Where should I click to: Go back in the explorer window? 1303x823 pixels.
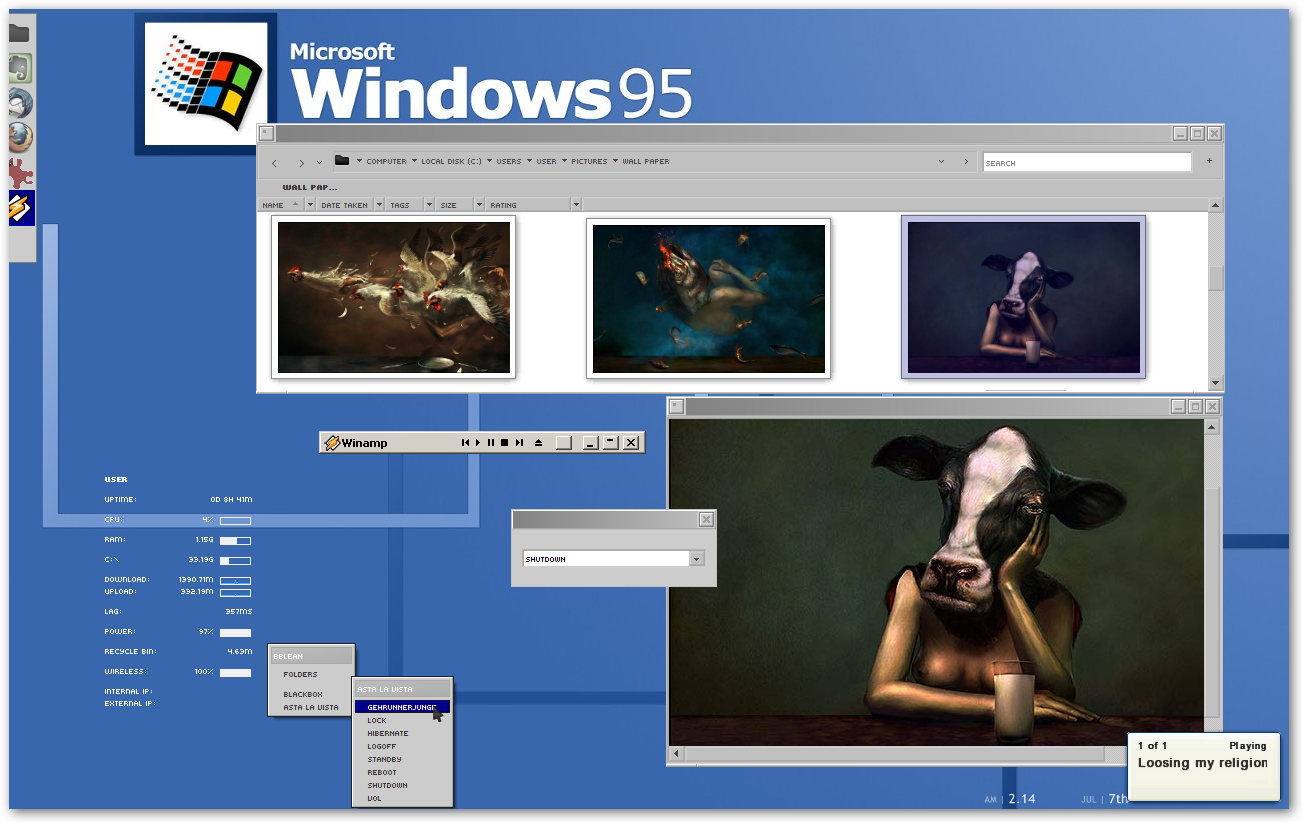pyautogui.click(x=274, y=162)
